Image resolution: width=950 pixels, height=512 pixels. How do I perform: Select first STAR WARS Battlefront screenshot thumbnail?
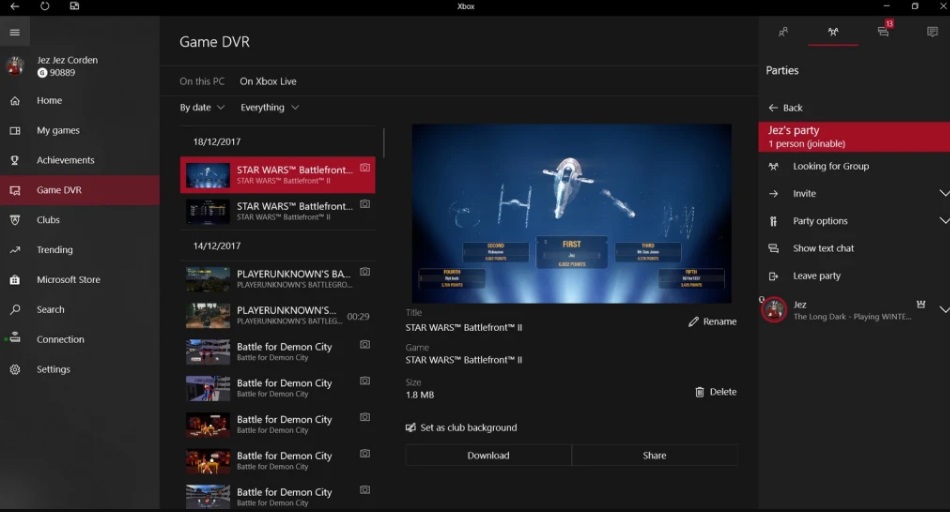click(208, 175)
